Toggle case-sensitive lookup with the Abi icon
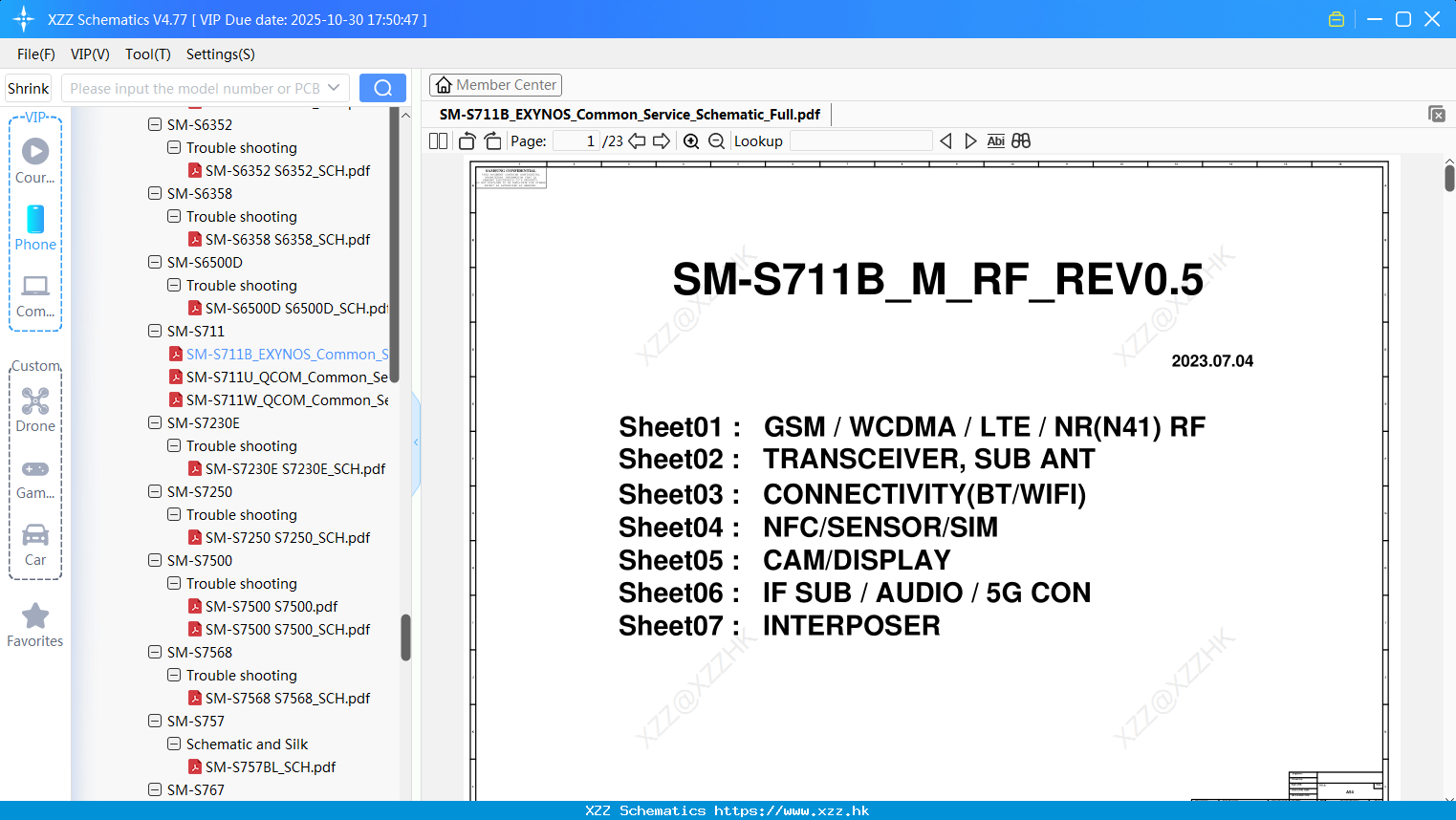 click(x=995, y=140)
